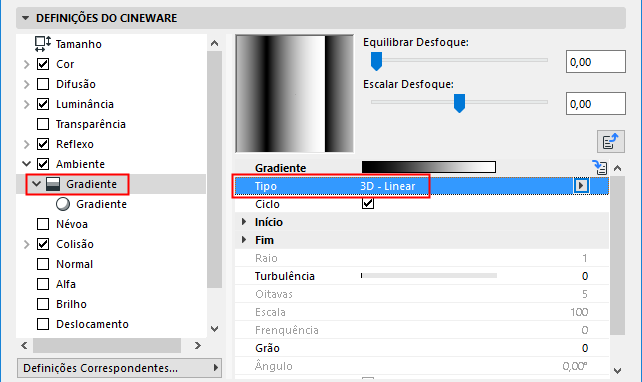Click up arrow of channel list scrollbar
Screen dimensions: 642x382
pyautogui.click(x=215, y=43)
